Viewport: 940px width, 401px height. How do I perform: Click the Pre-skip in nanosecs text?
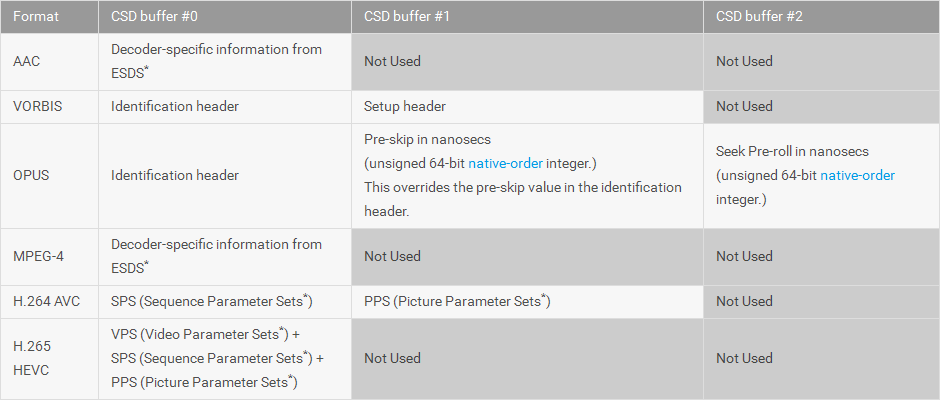click(x=427, y=139)
